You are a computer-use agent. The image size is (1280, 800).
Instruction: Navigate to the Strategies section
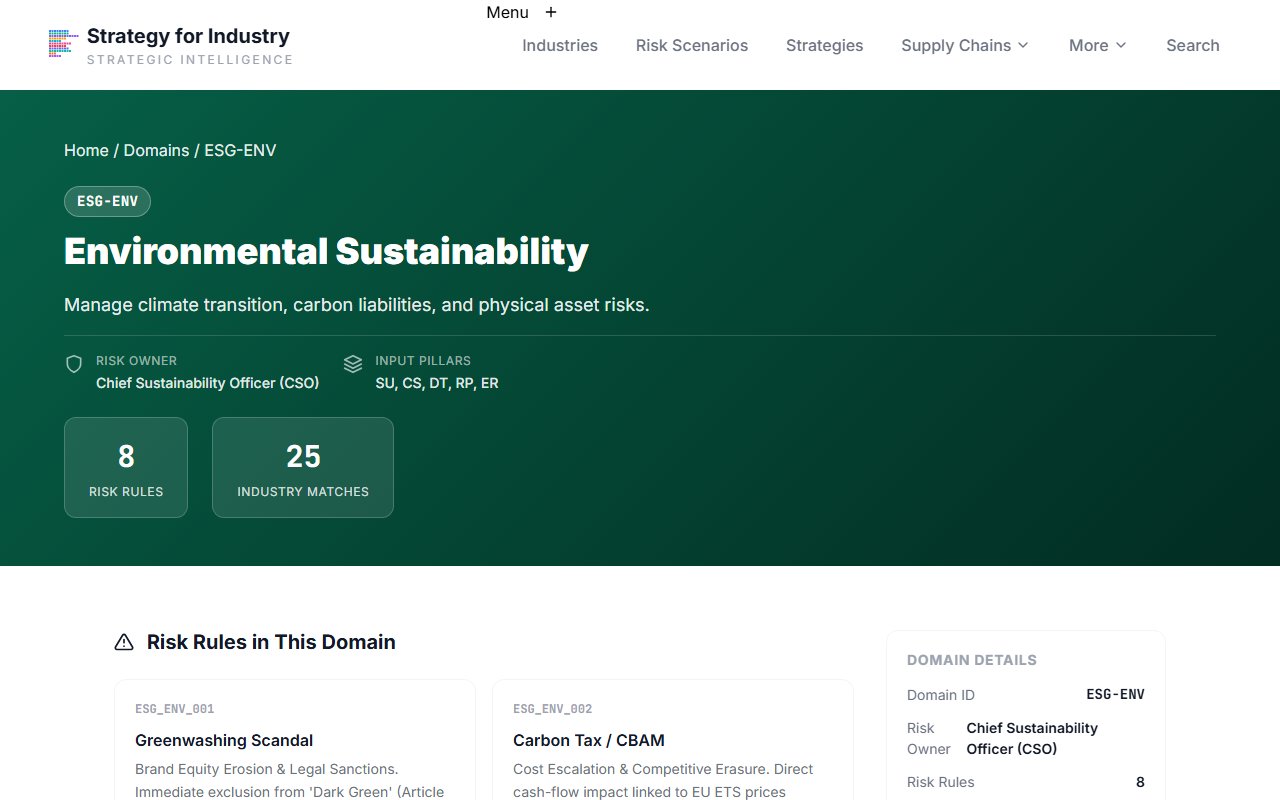[824, 45]
